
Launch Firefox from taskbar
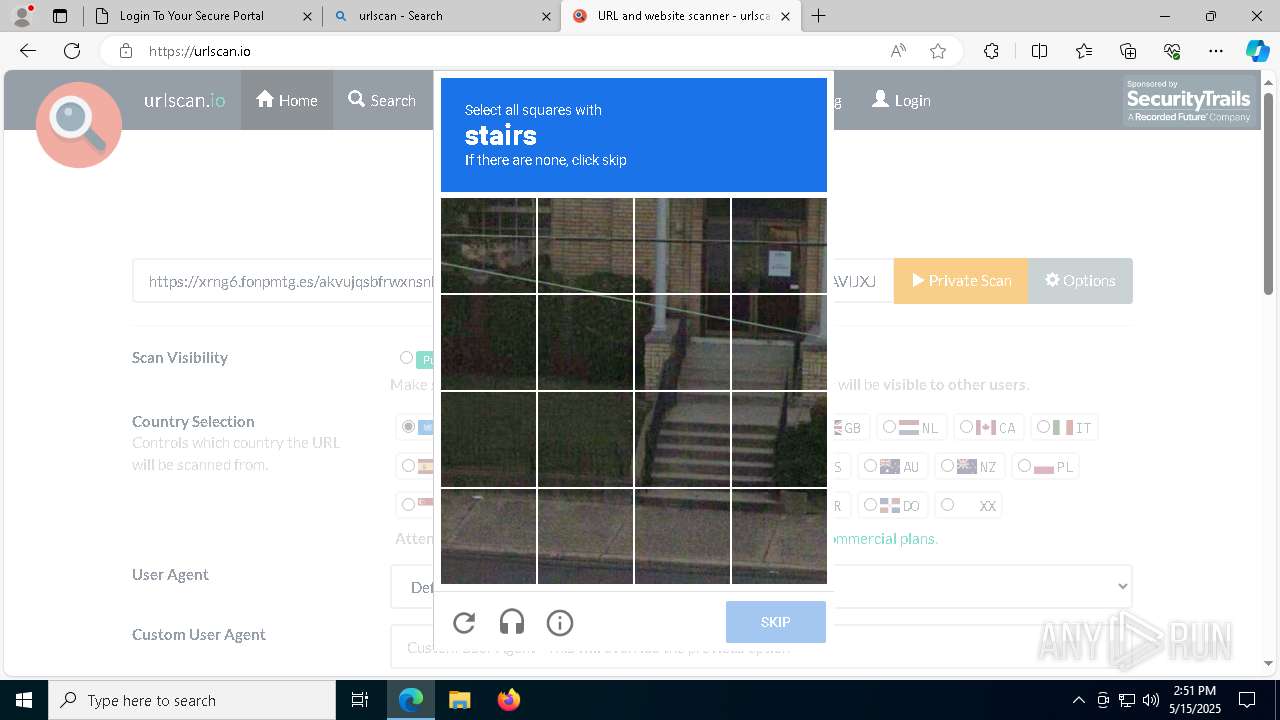[x=509, y=700]
